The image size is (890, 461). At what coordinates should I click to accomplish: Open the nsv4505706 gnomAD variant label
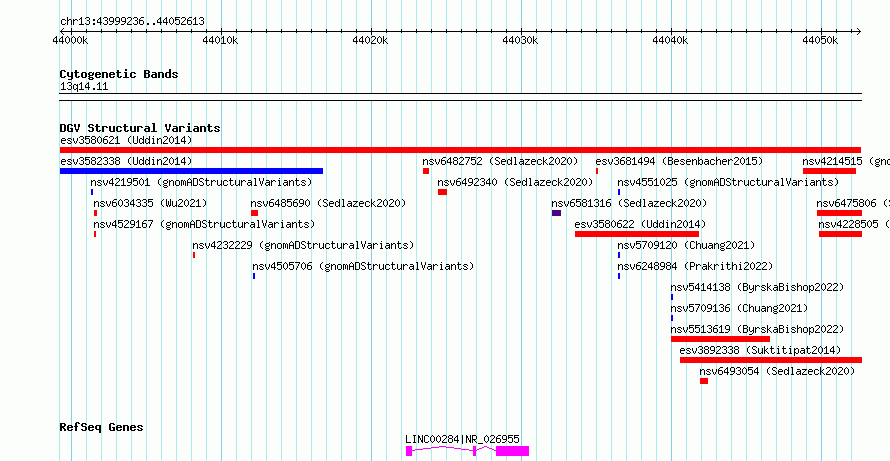pyautogui.click(x=363, y=266)
